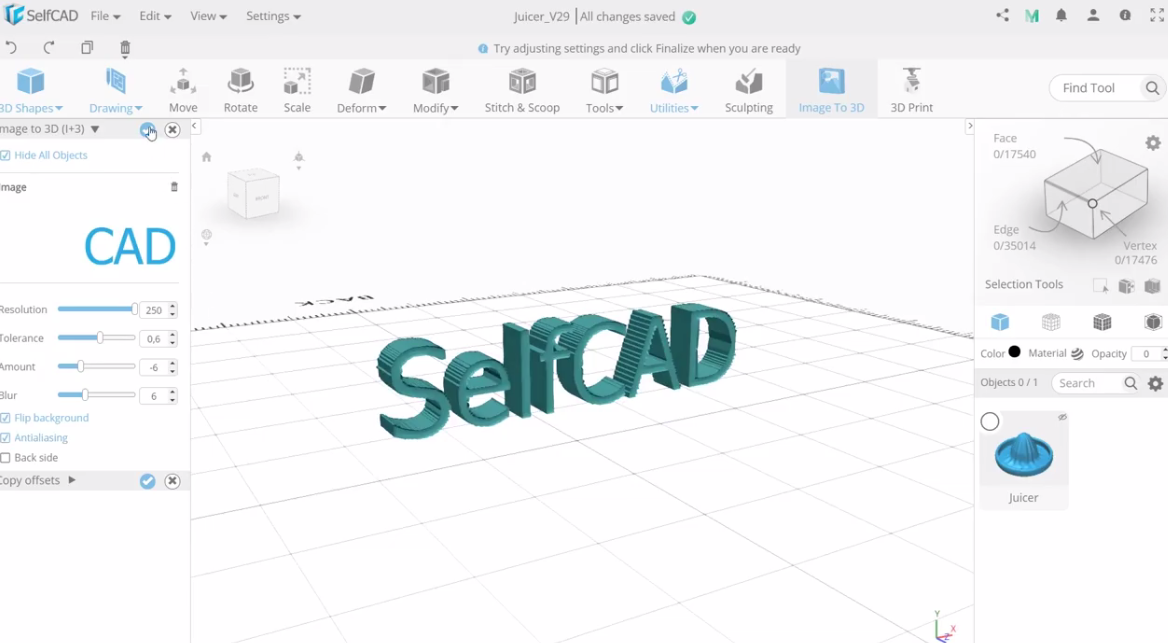Select the Rotate tool

click(x=241, y=89)
